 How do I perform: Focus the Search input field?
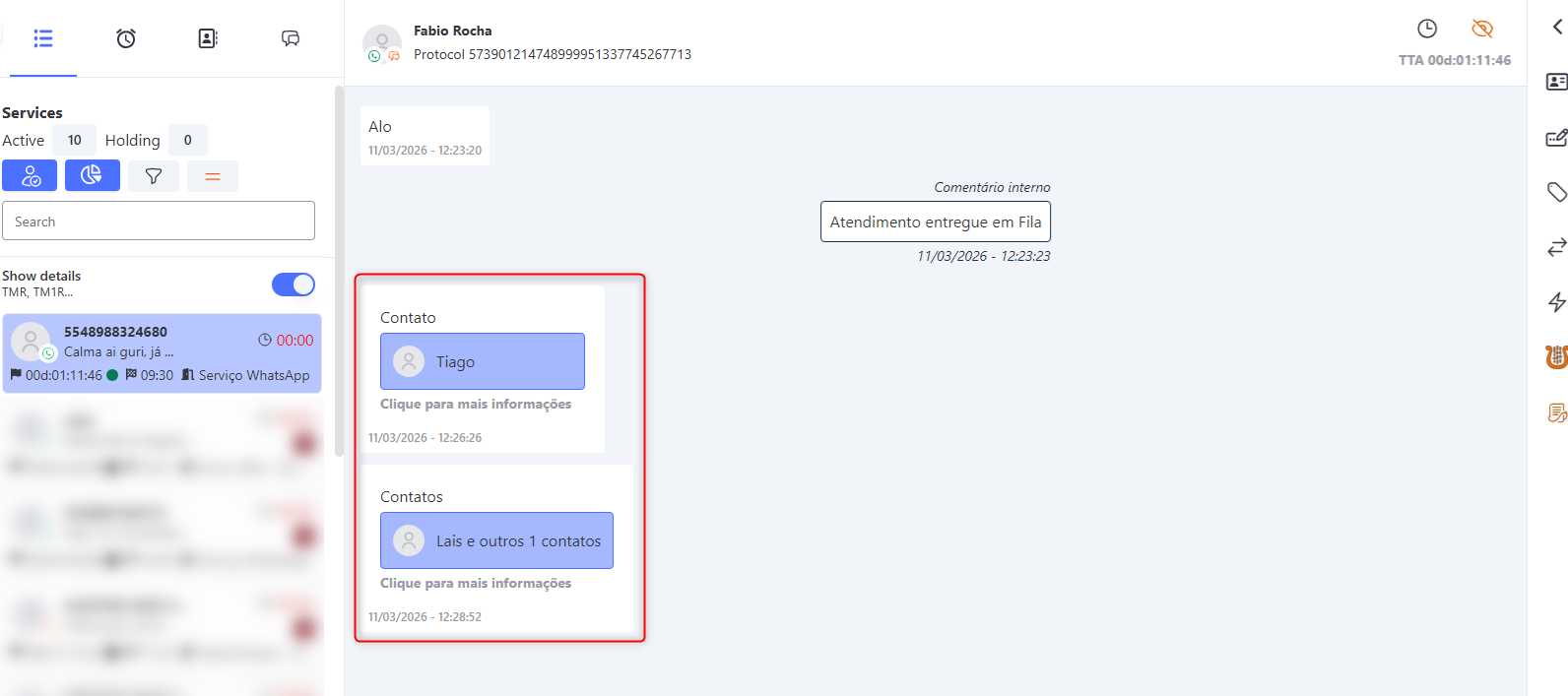pos(159,221)
